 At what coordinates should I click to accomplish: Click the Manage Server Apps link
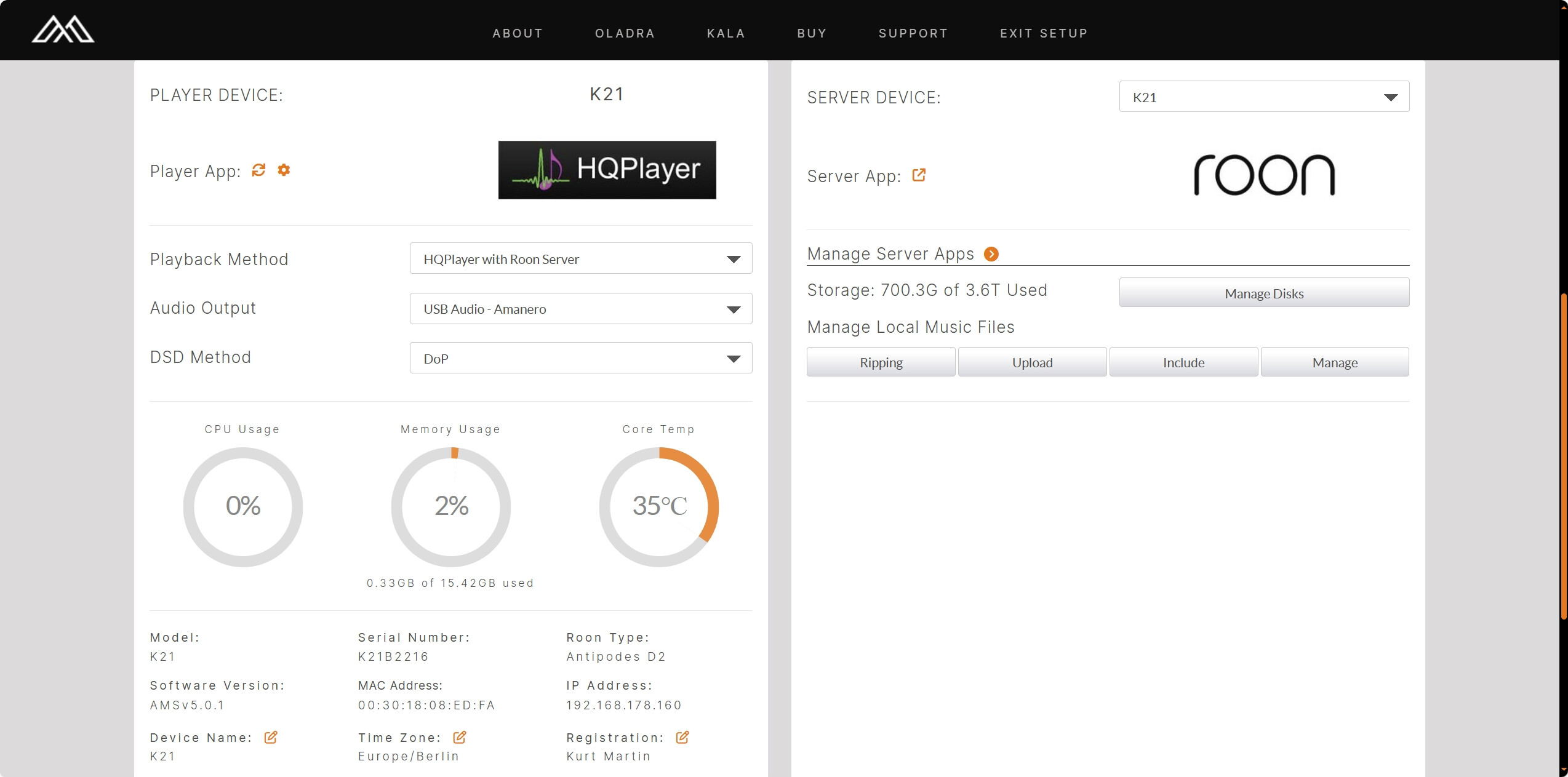point(890,254)
